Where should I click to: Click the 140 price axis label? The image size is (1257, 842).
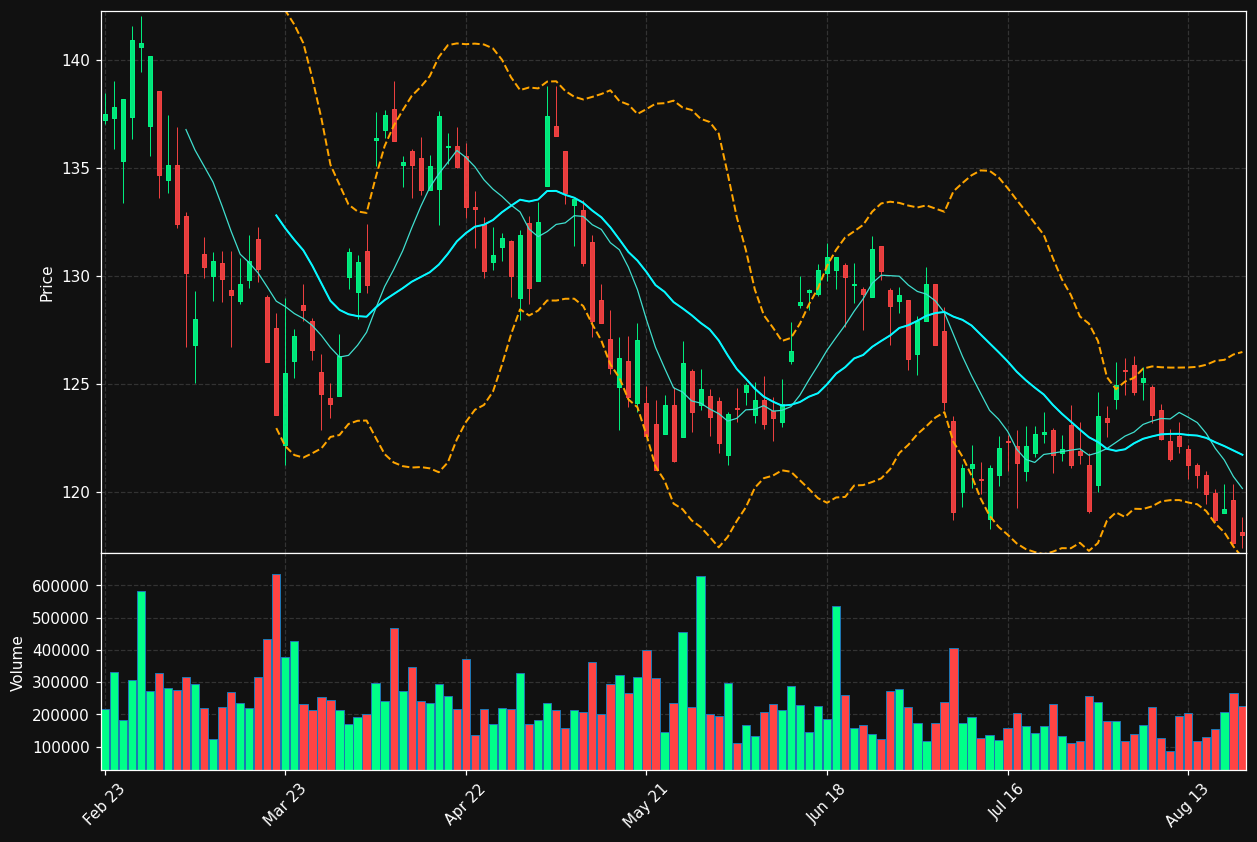[76, 61]
